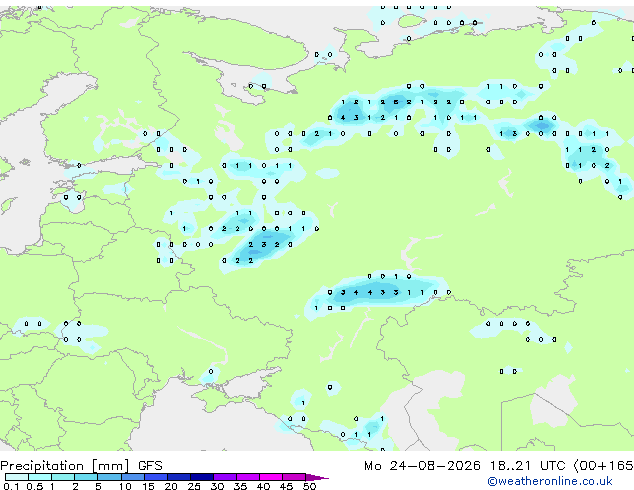Pick the 35–40 mm magenta legend swatch

tap(248, 477)
